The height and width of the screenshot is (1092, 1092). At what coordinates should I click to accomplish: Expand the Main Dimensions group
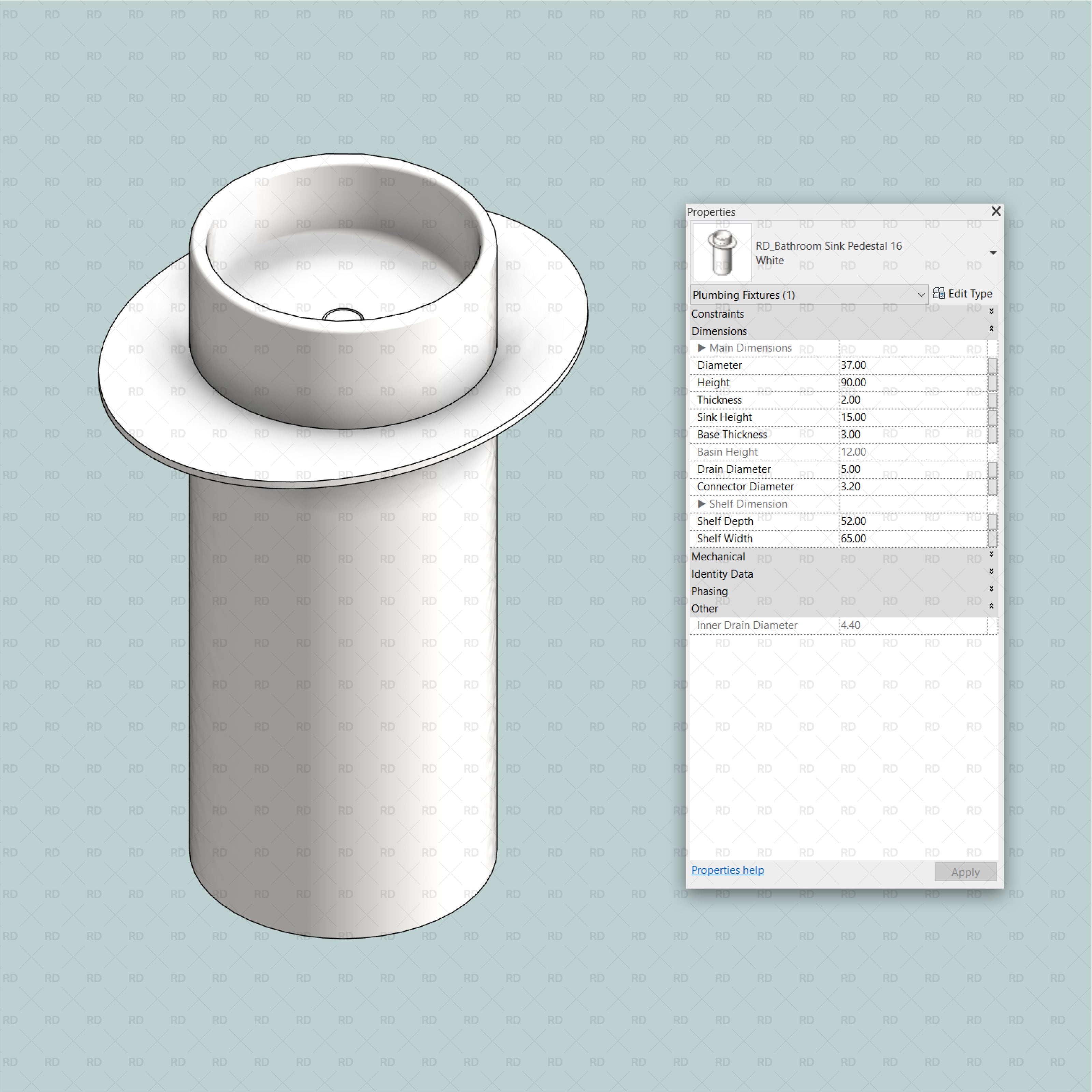[x=701, y=348]
